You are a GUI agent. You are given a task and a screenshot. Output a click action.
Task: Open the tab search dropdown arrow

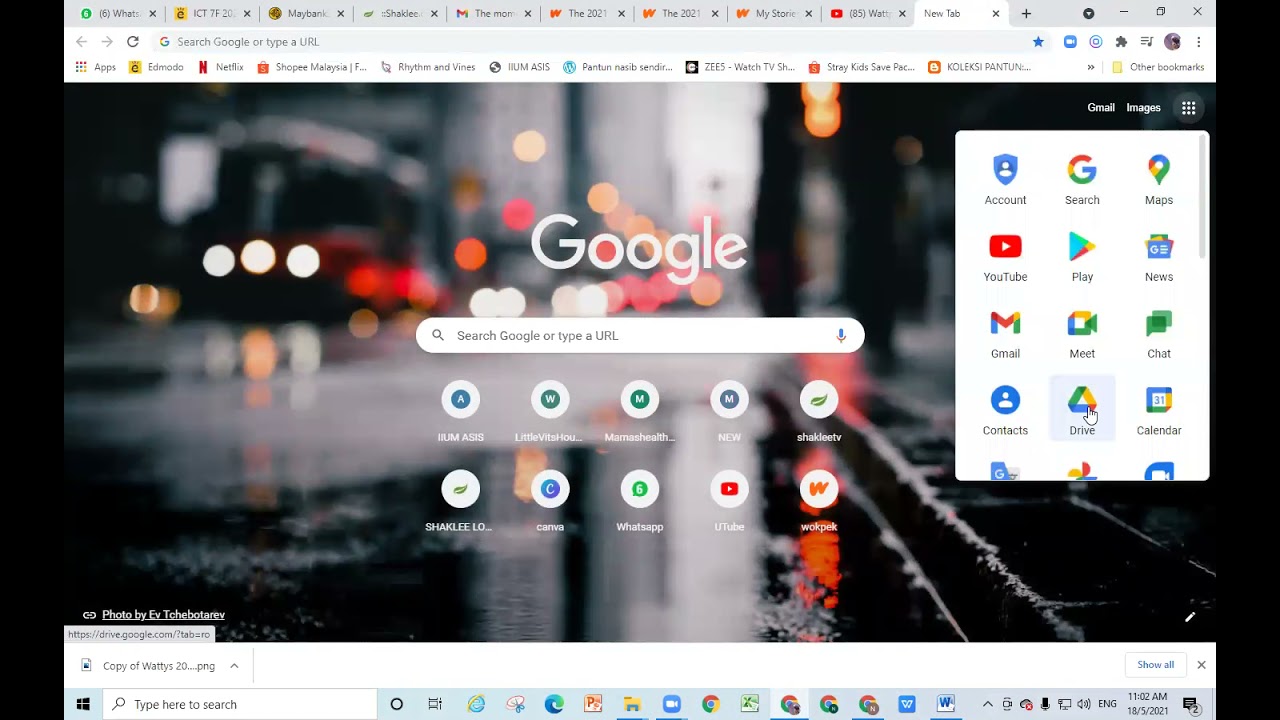1088,14
